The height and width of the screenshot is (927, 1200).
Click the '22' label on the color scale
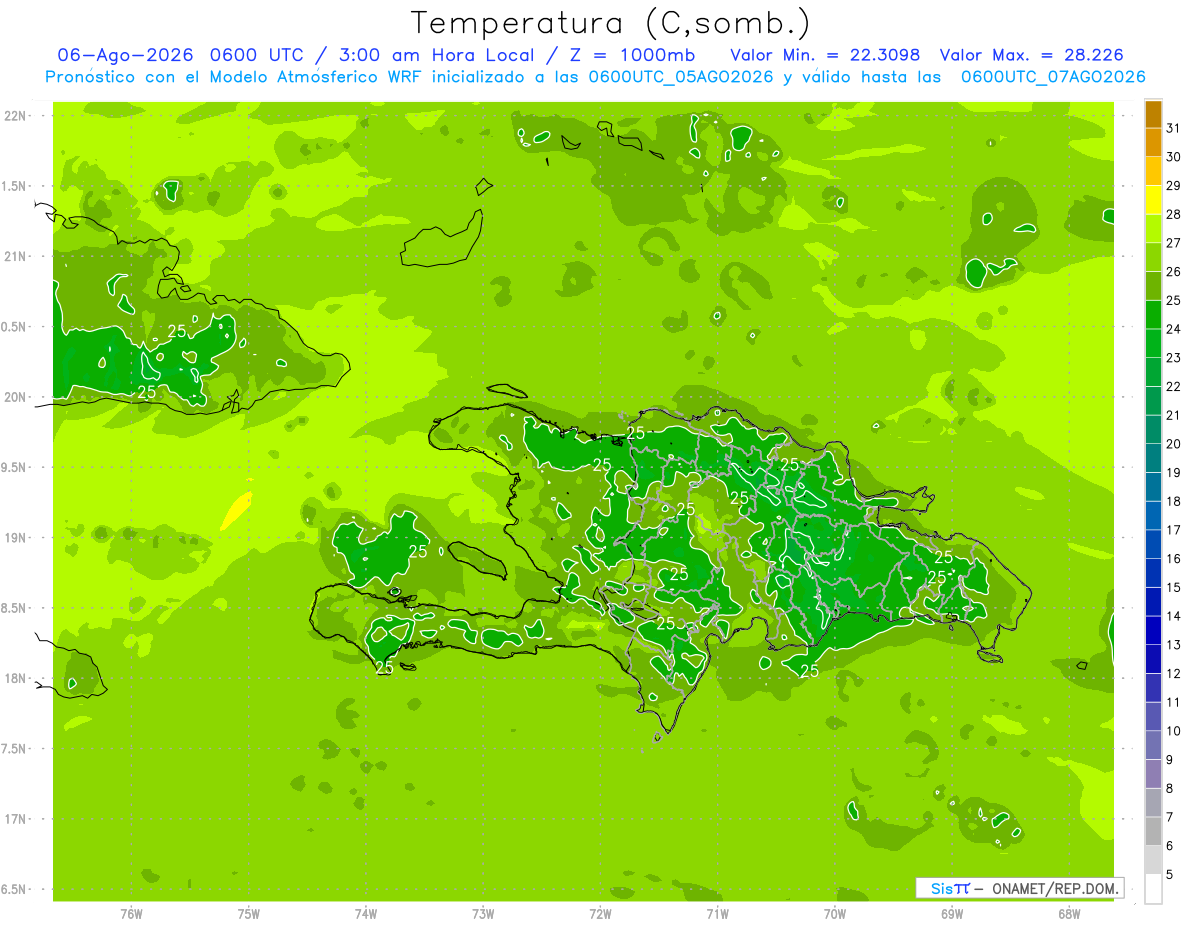pyautogui.click(x=1174, y=386)
